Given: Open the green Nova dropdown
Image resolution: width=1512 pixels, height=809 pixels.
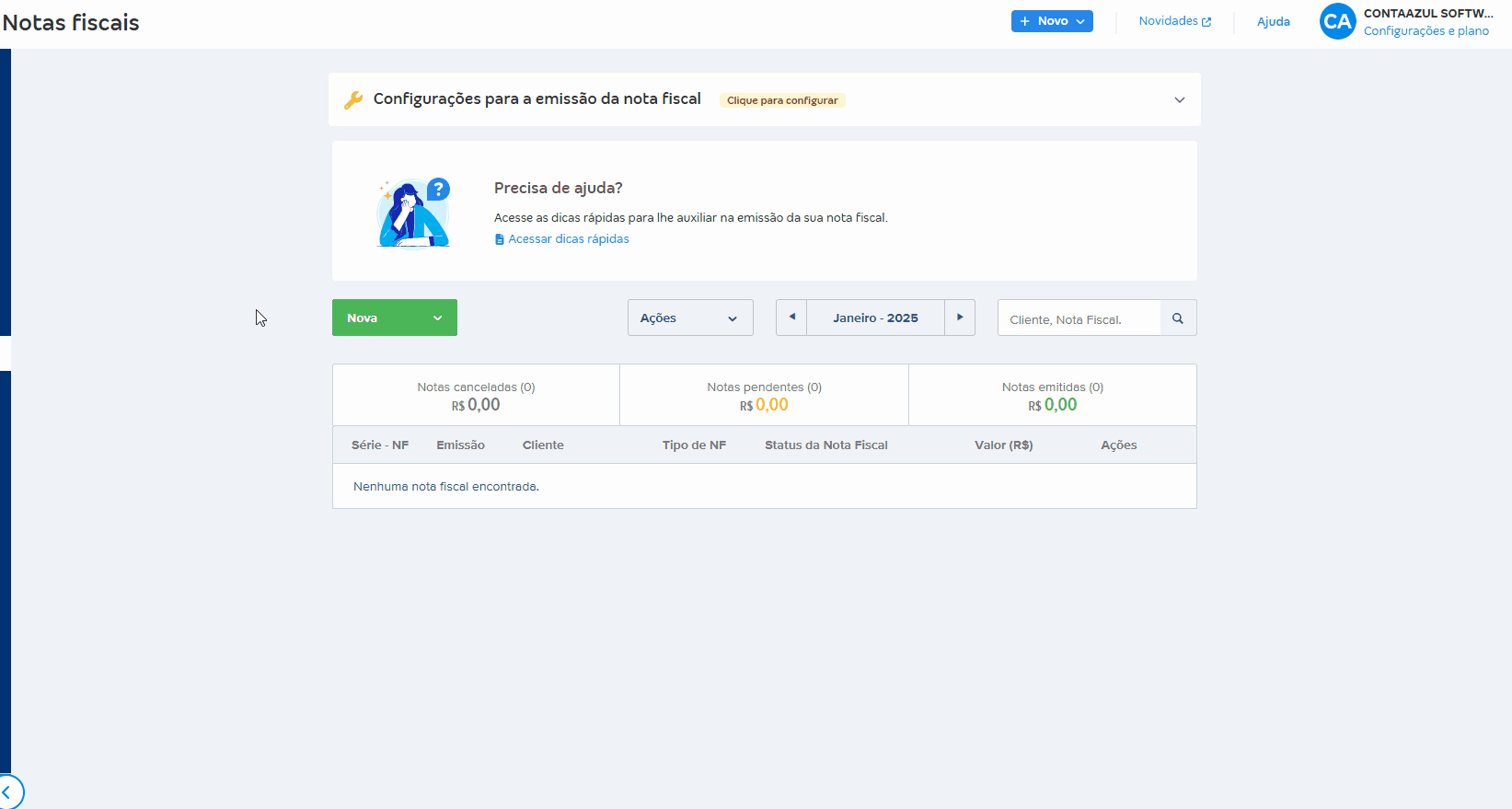Looking at the screenshot, I should click(x=394, y=318).
